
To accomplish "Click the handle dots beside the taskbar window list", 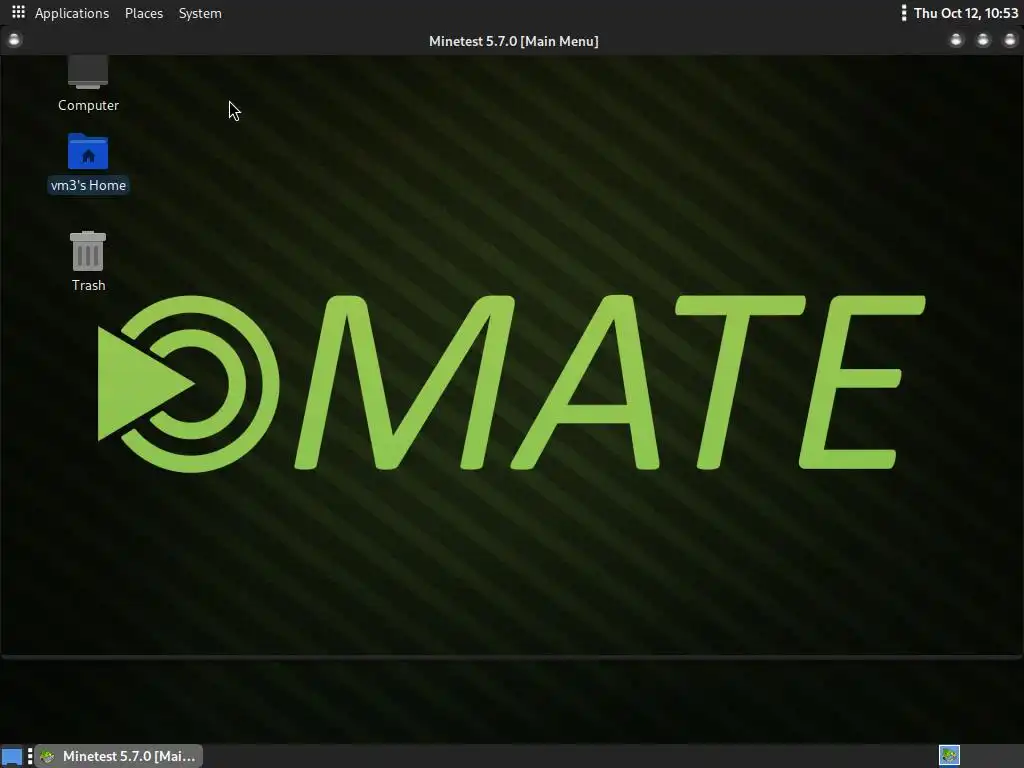I will [30, 756].
